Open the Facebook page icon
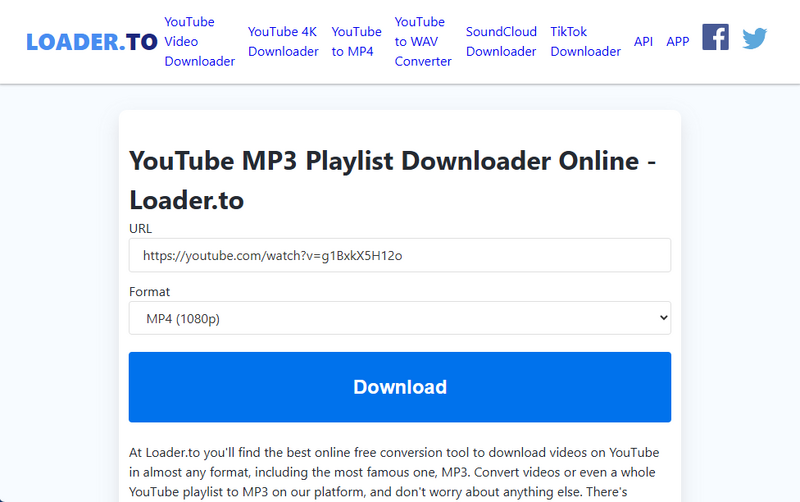The width and height of the screenshot is (800, 502). (715, 38)
